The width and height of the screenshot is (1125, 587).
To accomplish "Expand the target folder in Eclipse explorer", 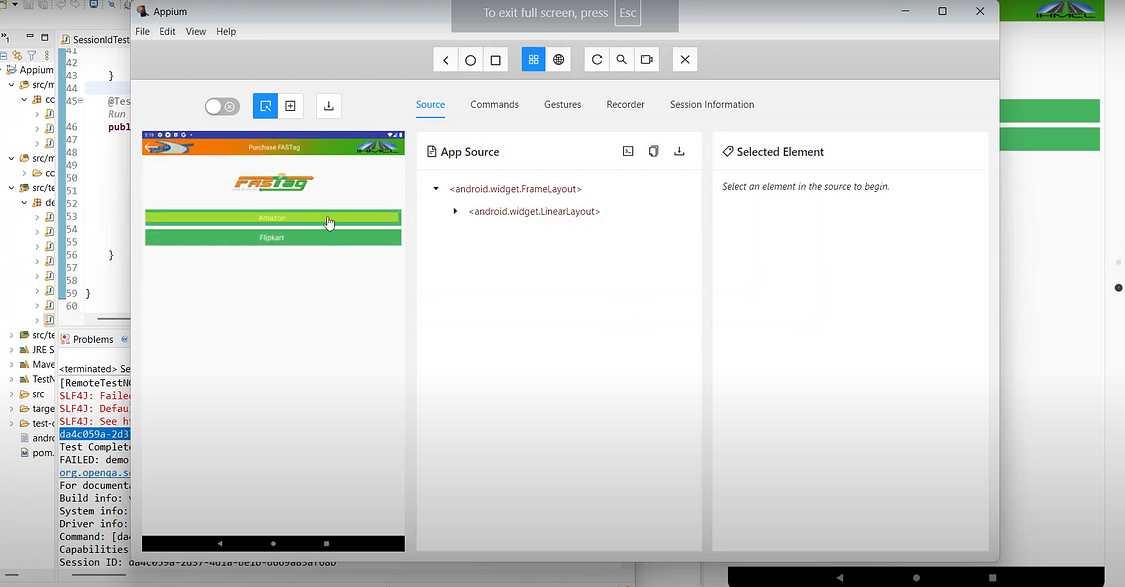I will [x=11, y=408].
